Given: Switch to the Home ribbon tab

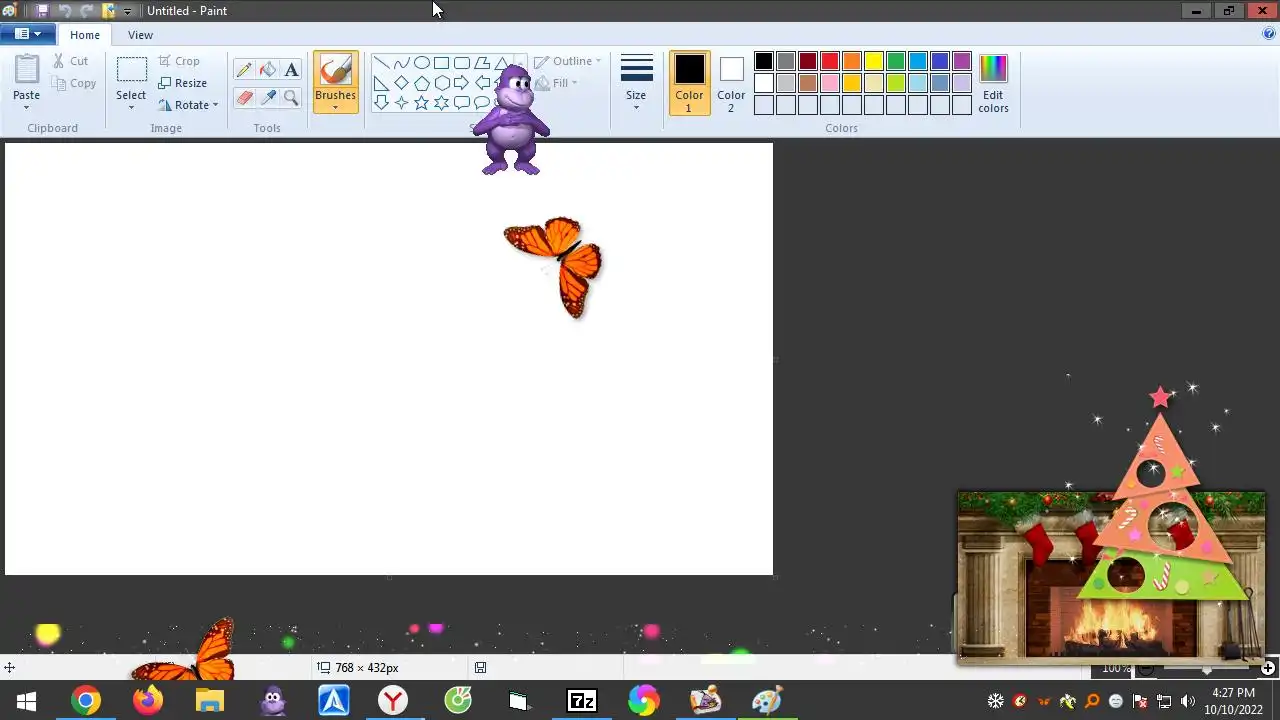Looking at the screenshot, I should point(85,35).
